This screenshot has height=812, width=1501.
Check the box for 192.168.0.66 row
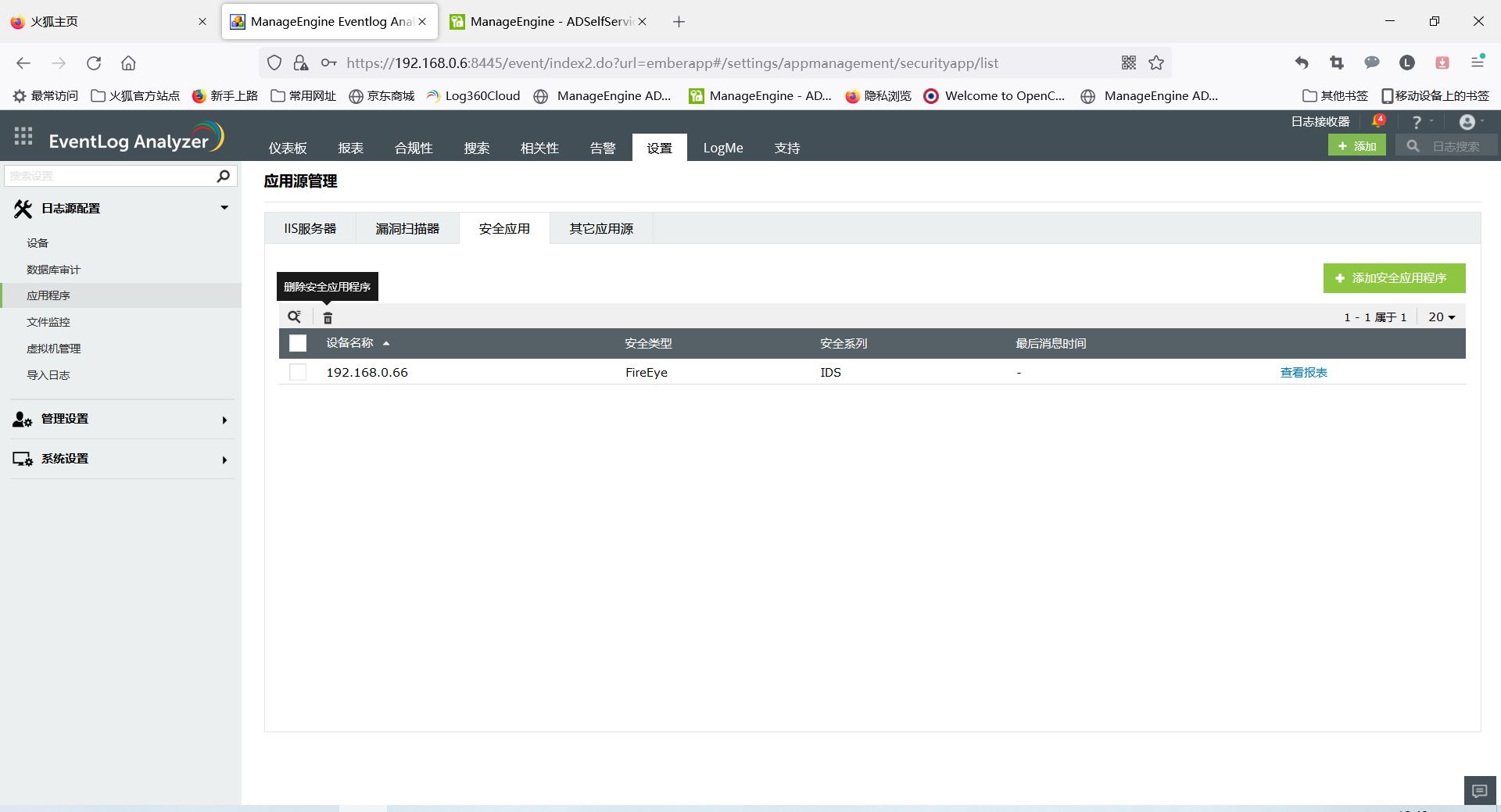point(298,372)
